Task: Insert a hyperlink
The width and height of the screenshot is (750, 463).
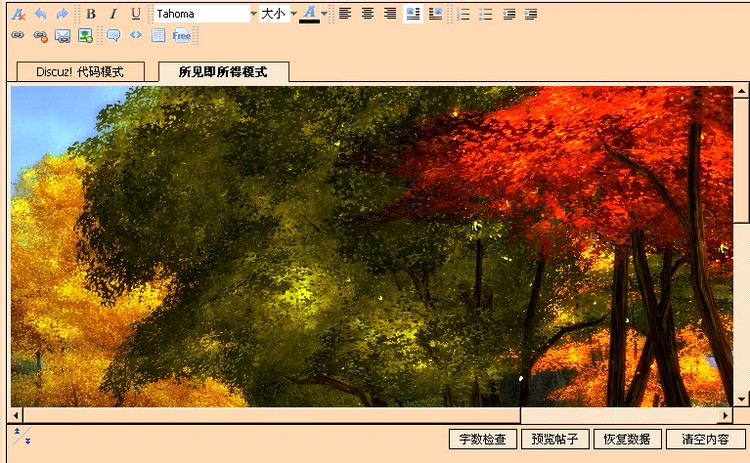Action: 18,35
